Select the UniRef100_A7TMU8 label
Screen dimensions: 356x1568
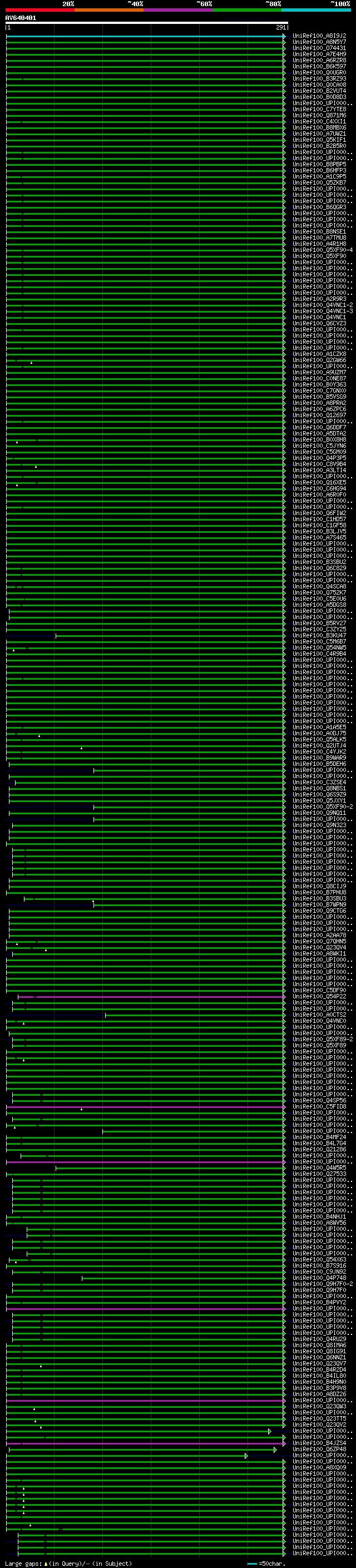pyautogui.click(x=319, y=238)
